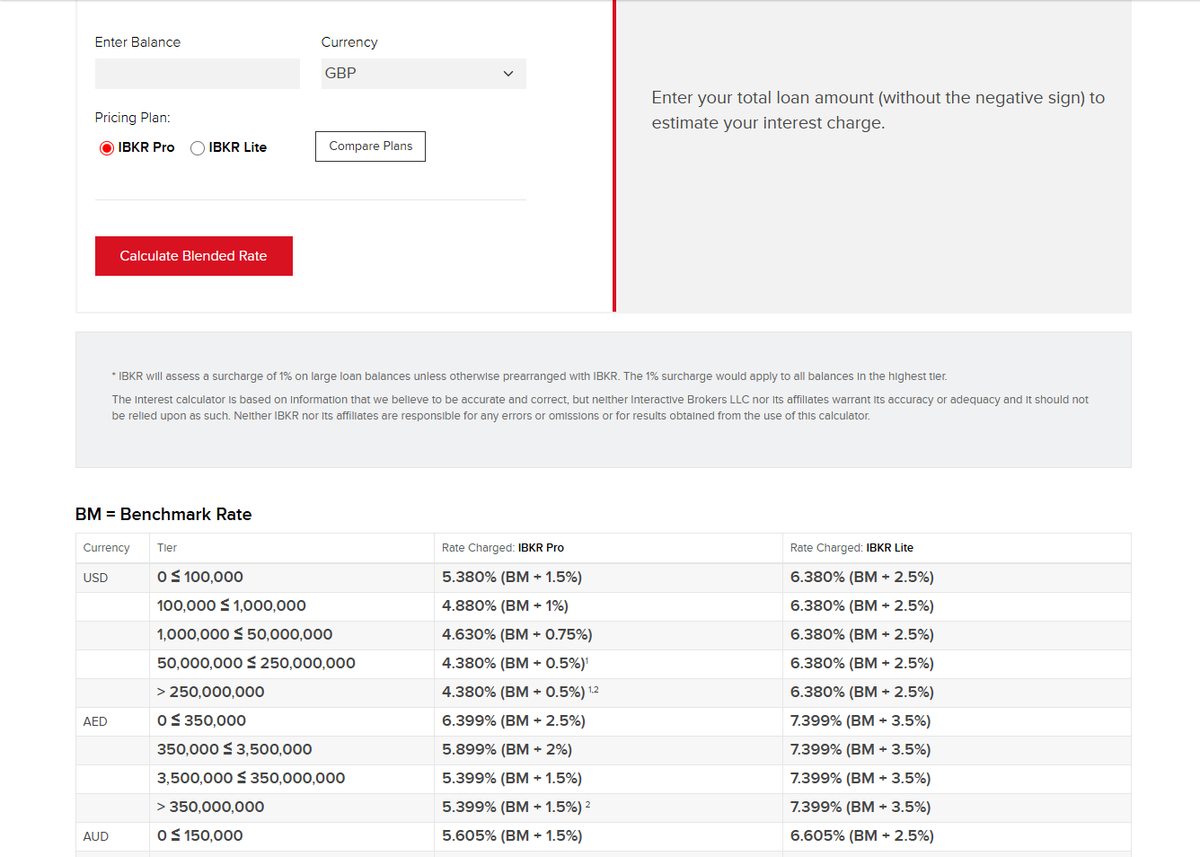The width and height of the screenshot is (1200, 857).
Task: Click the Enter Balance input field
Action: click(x=197, y=73)
